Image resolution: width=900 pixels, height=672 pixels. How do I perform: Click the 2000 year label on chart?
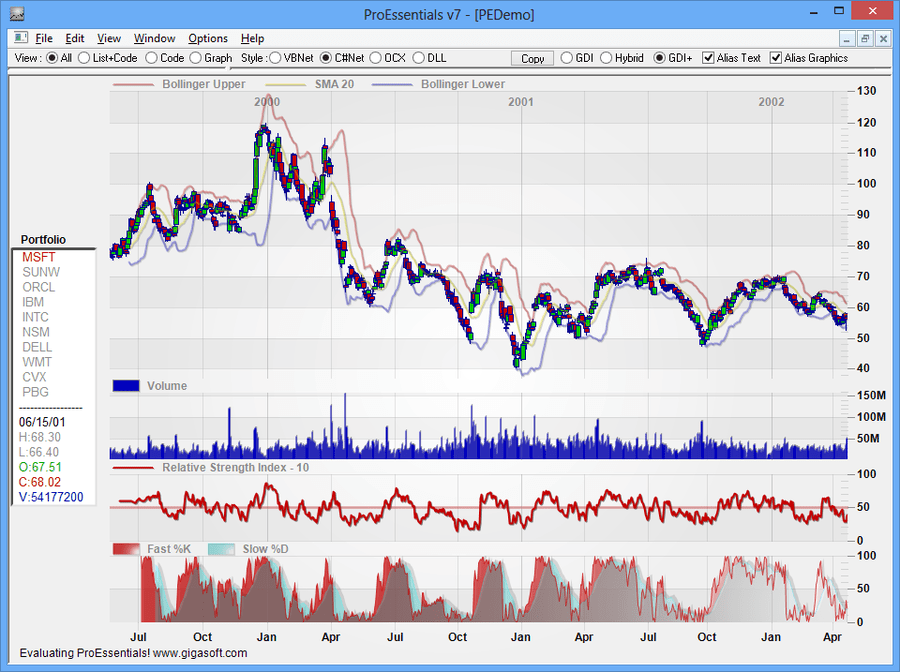click(267, 102)
